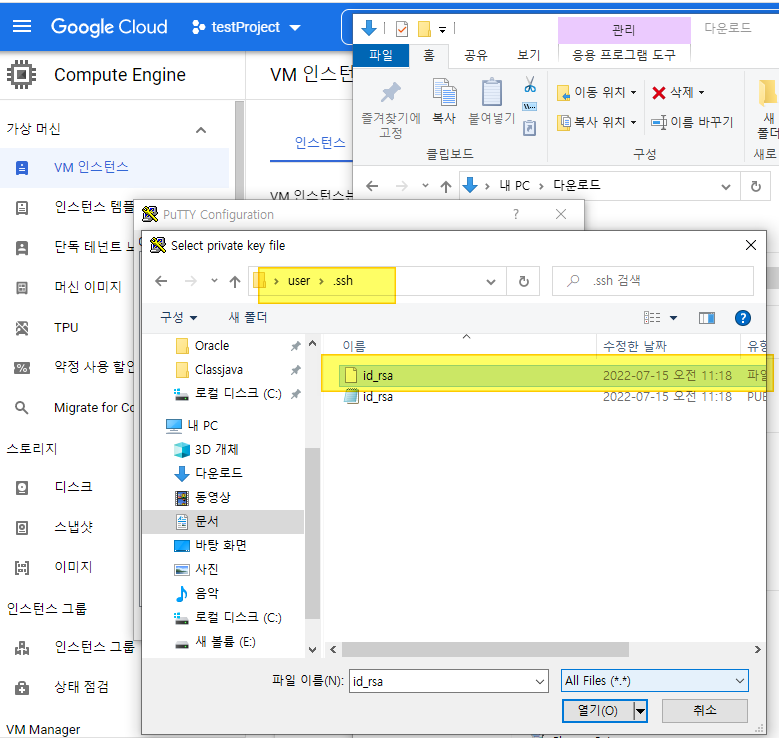This screenshot has height=738, width=779.
Task: Click 다운로드 in File Explorer address bar
Action: (576, 185)
